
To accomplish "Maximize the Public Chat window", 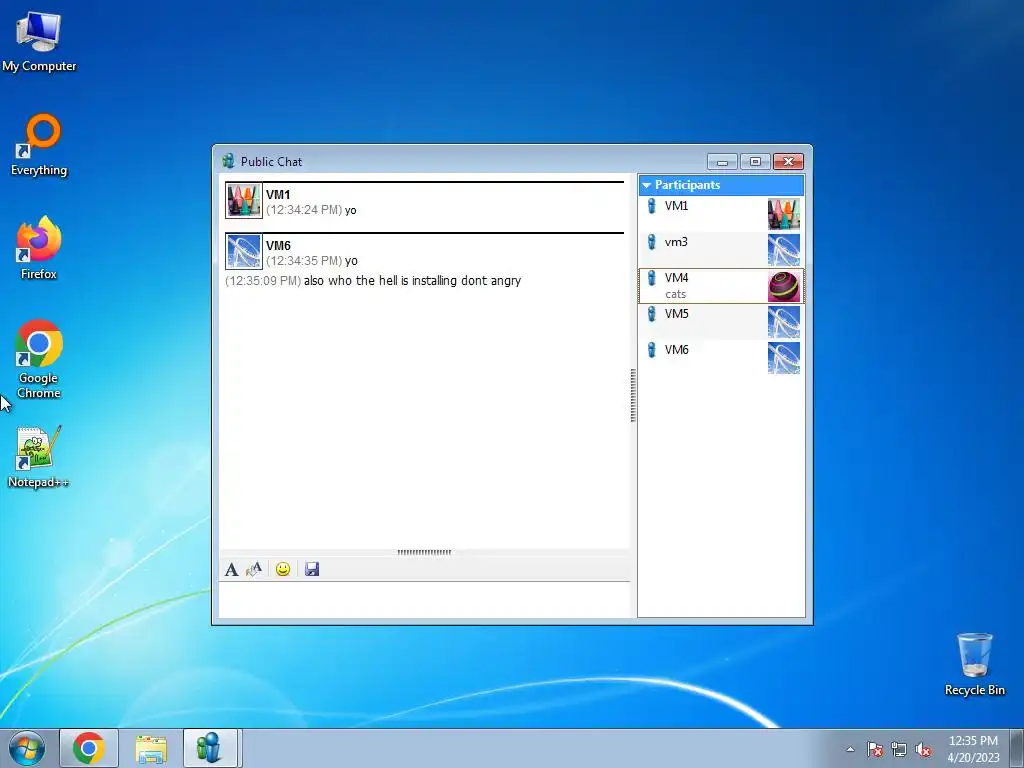I will pos(755,161).
